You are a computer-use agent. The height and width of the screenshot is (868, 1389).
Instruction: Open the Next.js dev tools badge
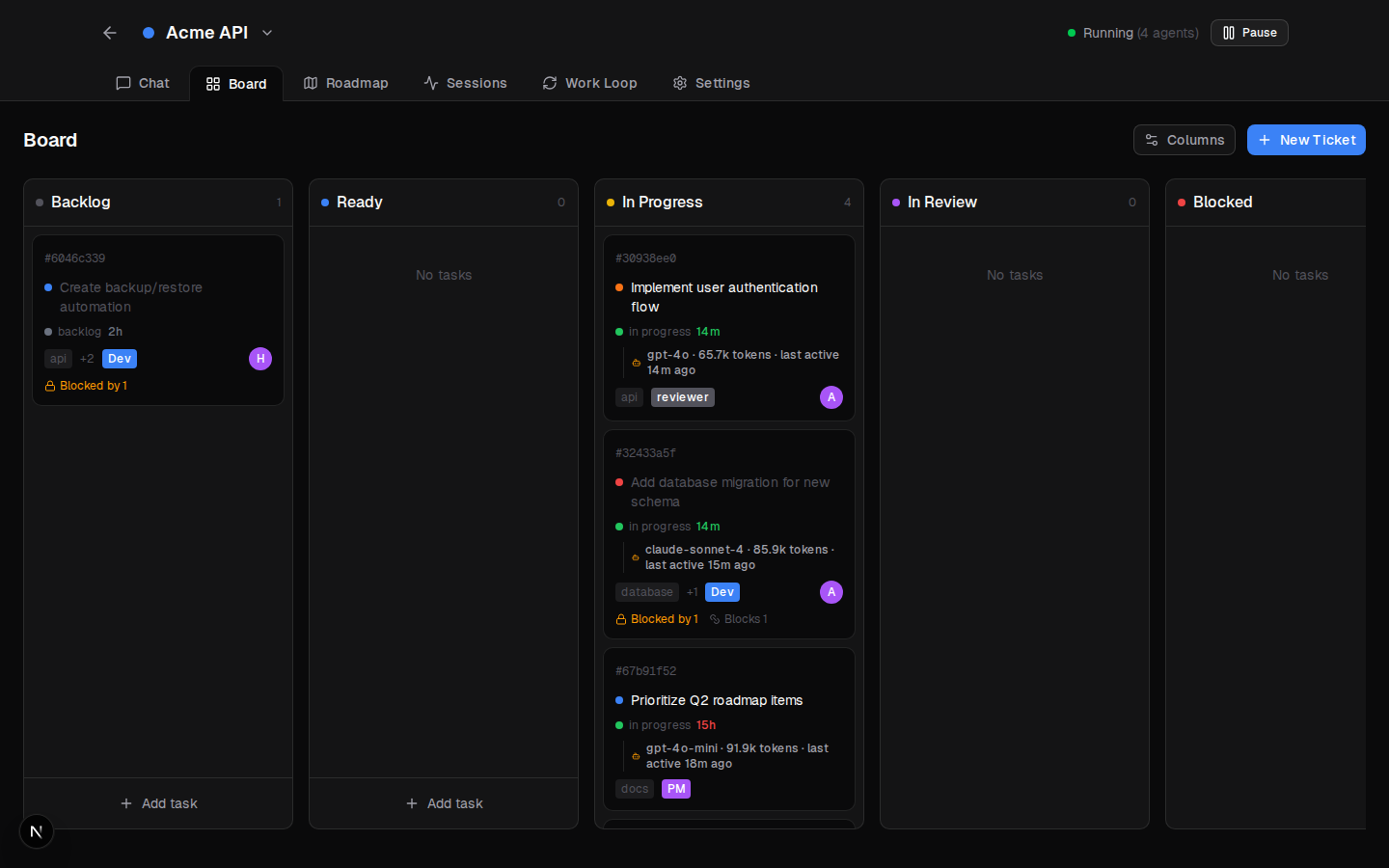pyautogui.click(x=37, y=831)
